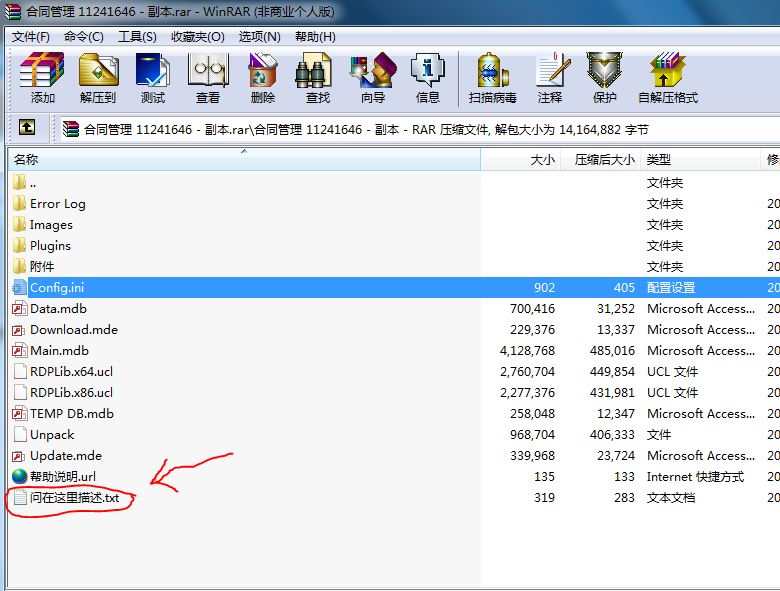Viewport: 780px width, 591px height.
Task: Click the Error Log folder icon
Action: (19, 203)
